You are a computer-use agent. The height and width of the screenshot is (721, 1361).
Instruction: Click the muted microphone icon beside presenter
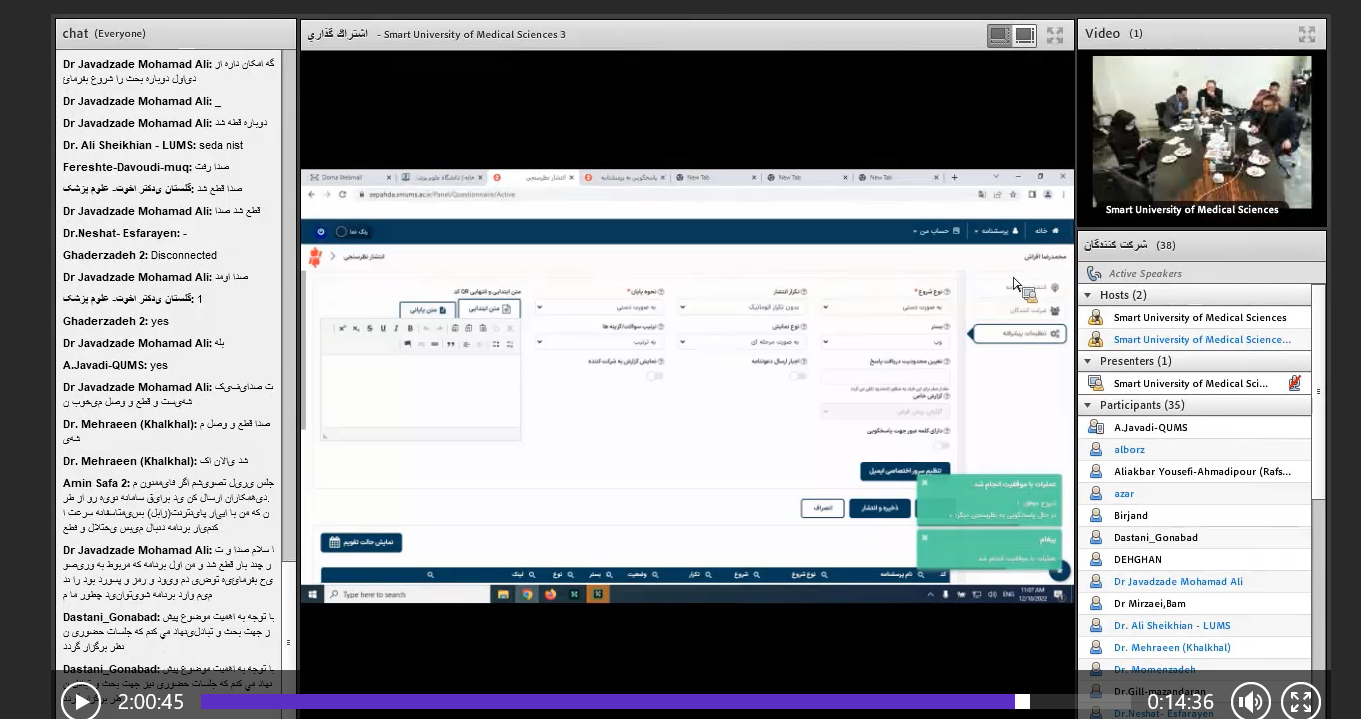click(x=1295, y=383)
